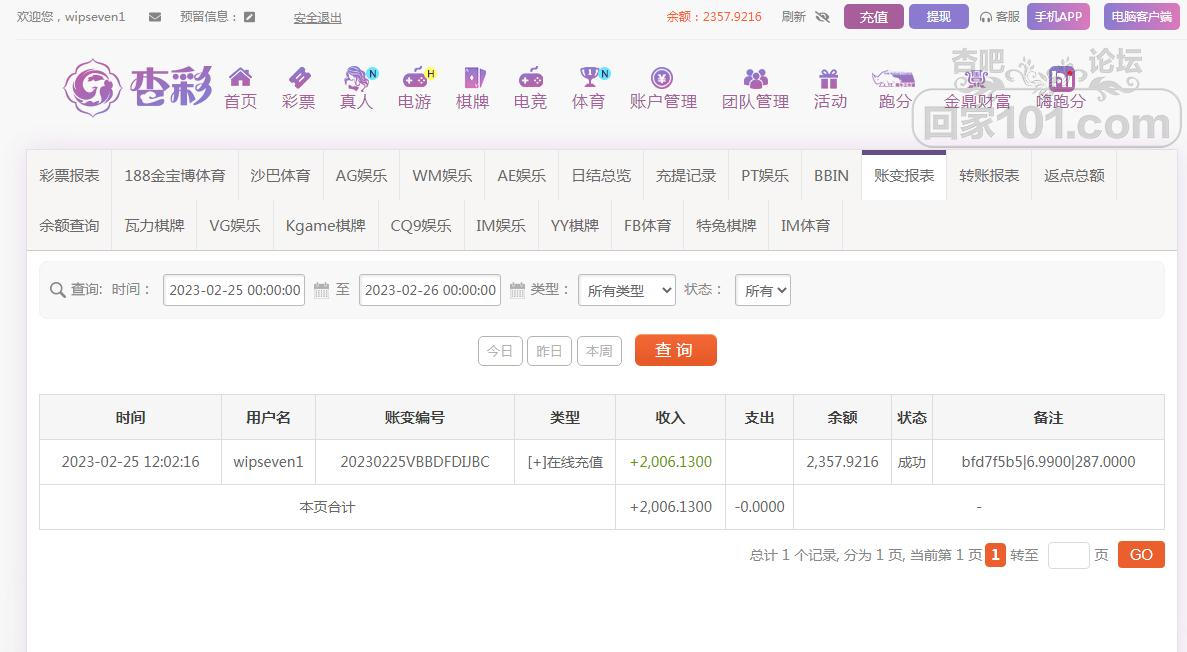
Task: Contact 客服 headset support
Action: coord(999,17)
